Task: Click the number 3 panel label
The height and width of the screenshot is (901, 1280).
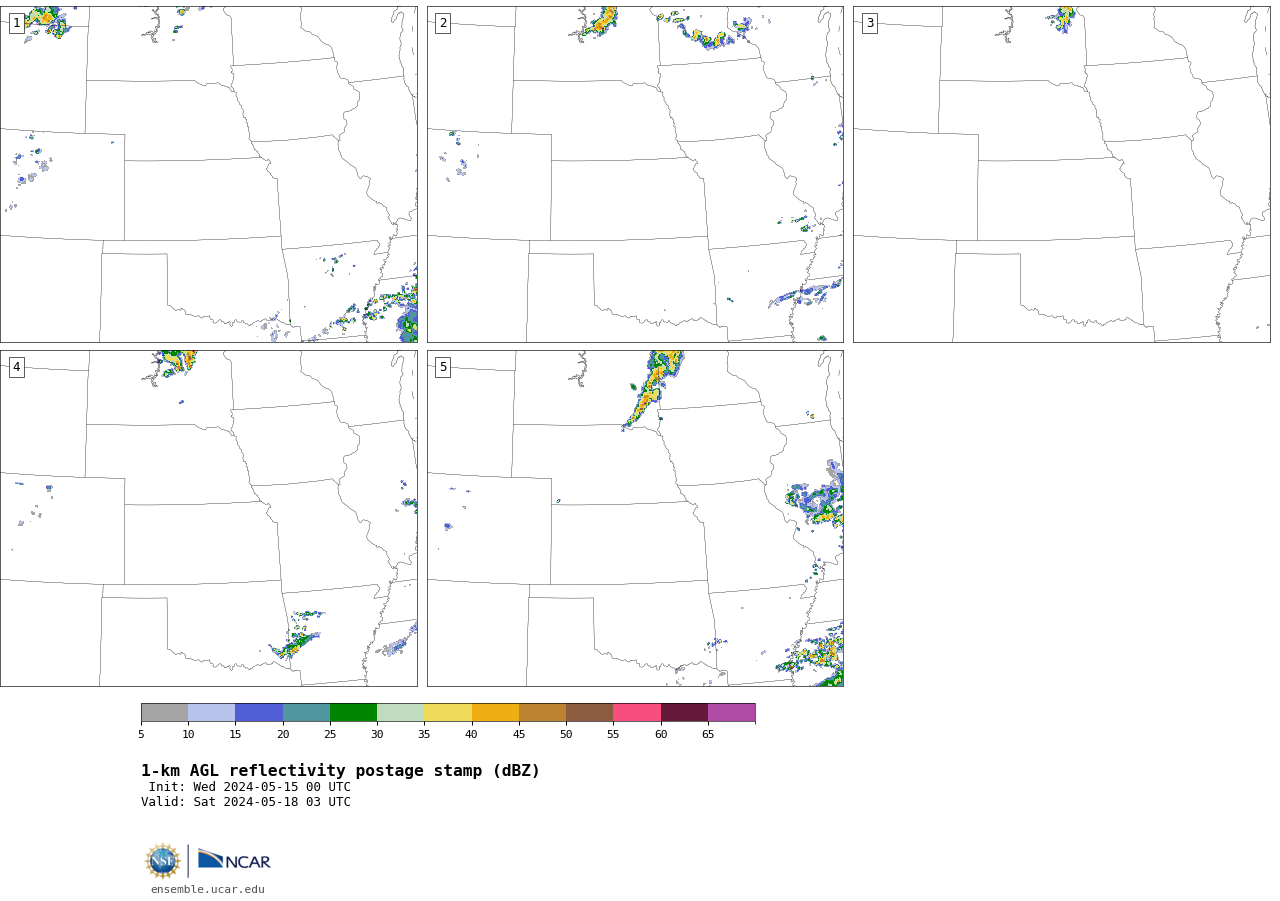Action: (869, 23)
